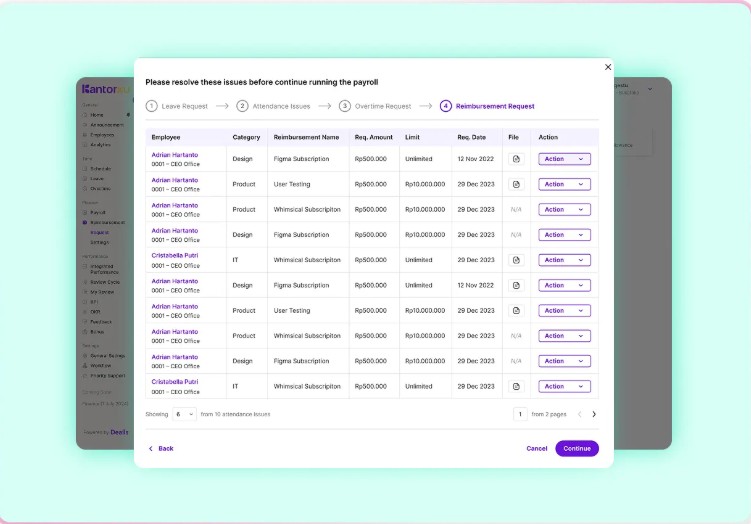Go to the Attendance Issues step
The width and height of the screenshot is (751, 524).
273,106
